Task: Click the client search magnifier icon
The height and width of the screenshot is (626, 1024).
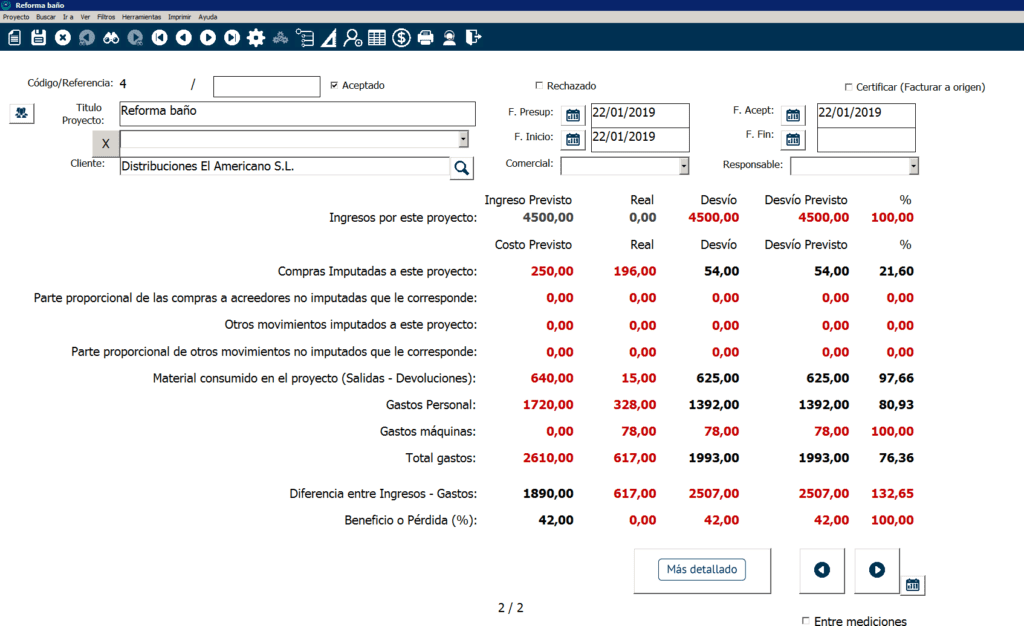Action: [x=461, y=168]
